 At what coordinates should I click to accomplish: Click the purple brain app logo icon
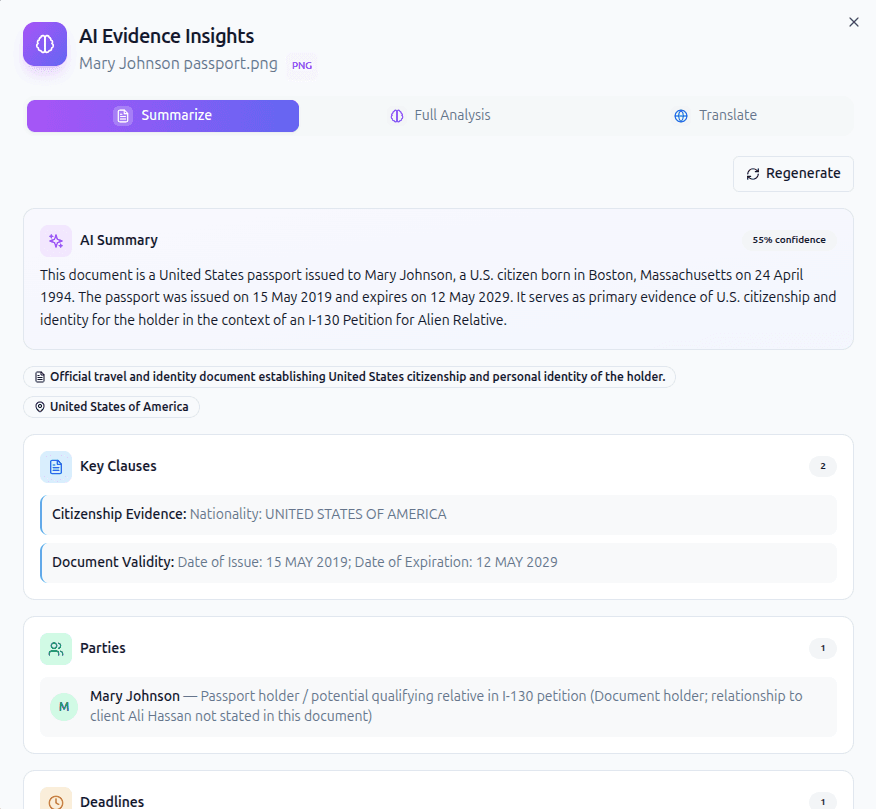point(45,44)
